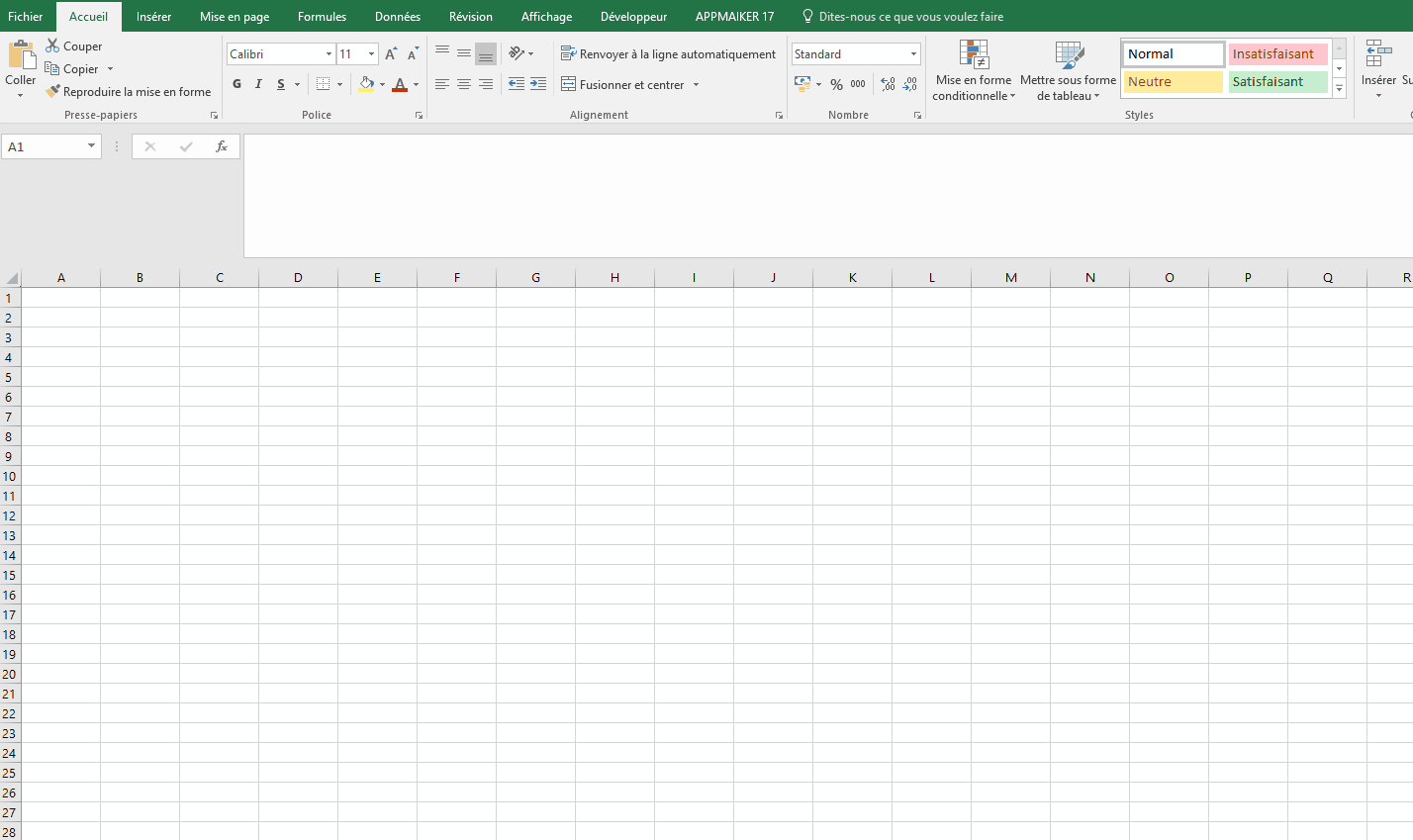
Task: Open the Mise en page tab
Action: (x=235, y=17)
